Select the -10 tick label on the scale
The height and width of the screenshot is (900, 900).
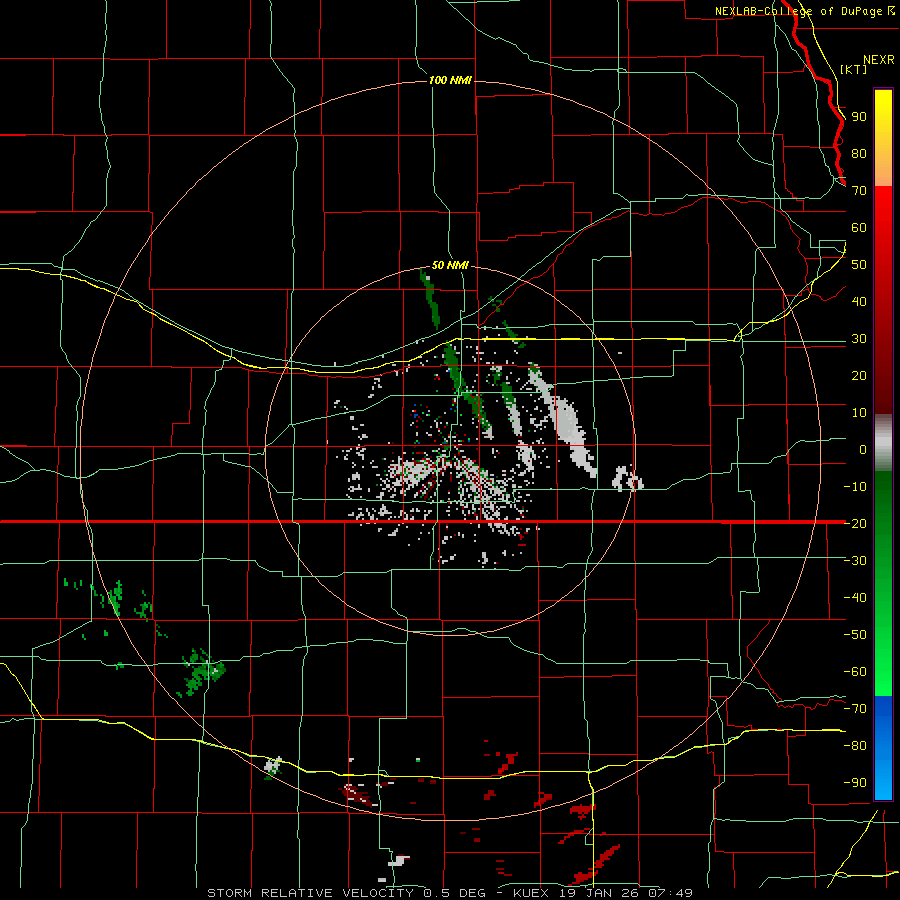tap(855, 487)
